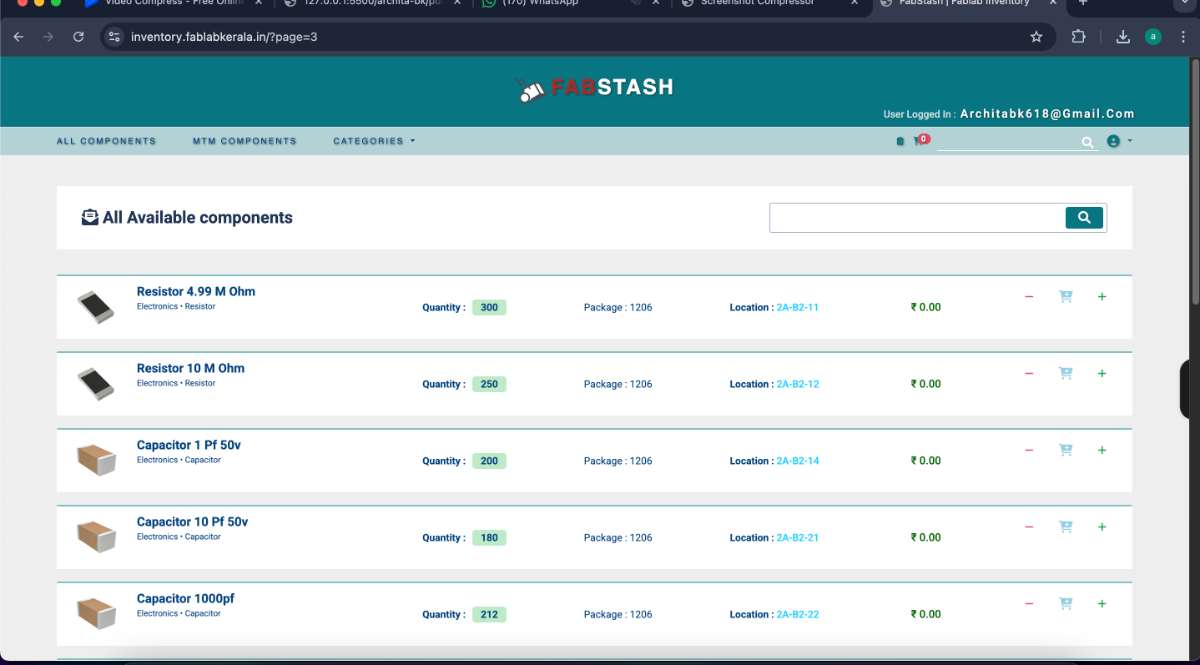This screenshot has height=665, width=1200.
Task: Decrease quantity for Resistor 4.99 M Ohm
Action: point(1029,297)
